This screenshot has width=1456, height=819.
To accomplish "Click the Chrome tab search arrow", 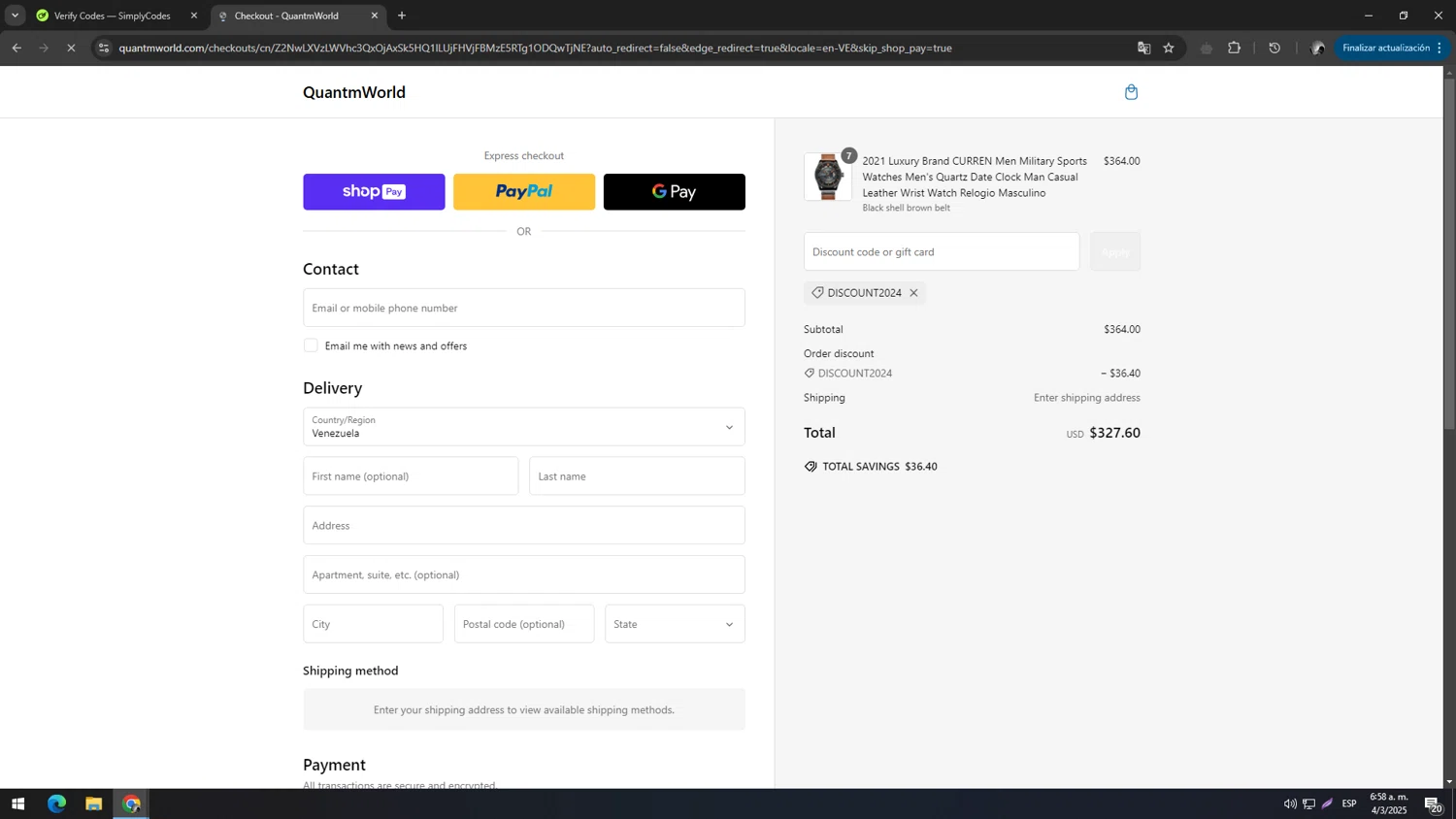I will (15, 16).
